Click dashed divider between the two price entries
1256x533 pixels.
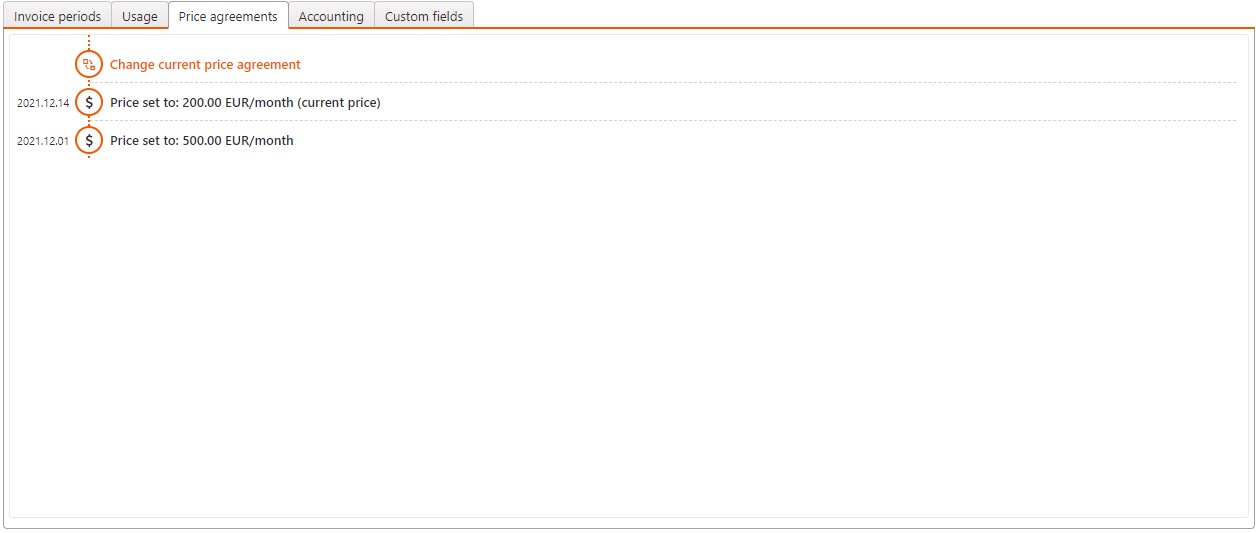[x=660, y=121]
